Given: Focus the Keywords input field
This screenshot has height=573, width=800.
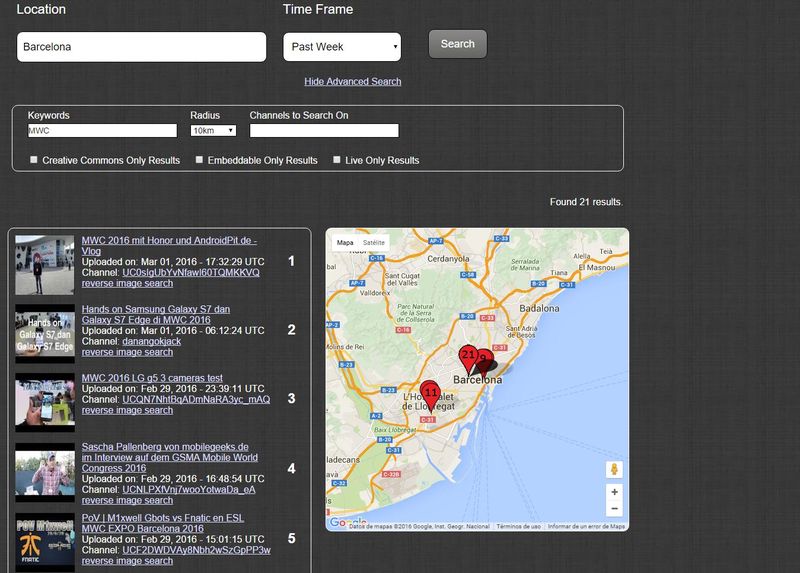Looking at the screenshot, I should coord(103,131).
